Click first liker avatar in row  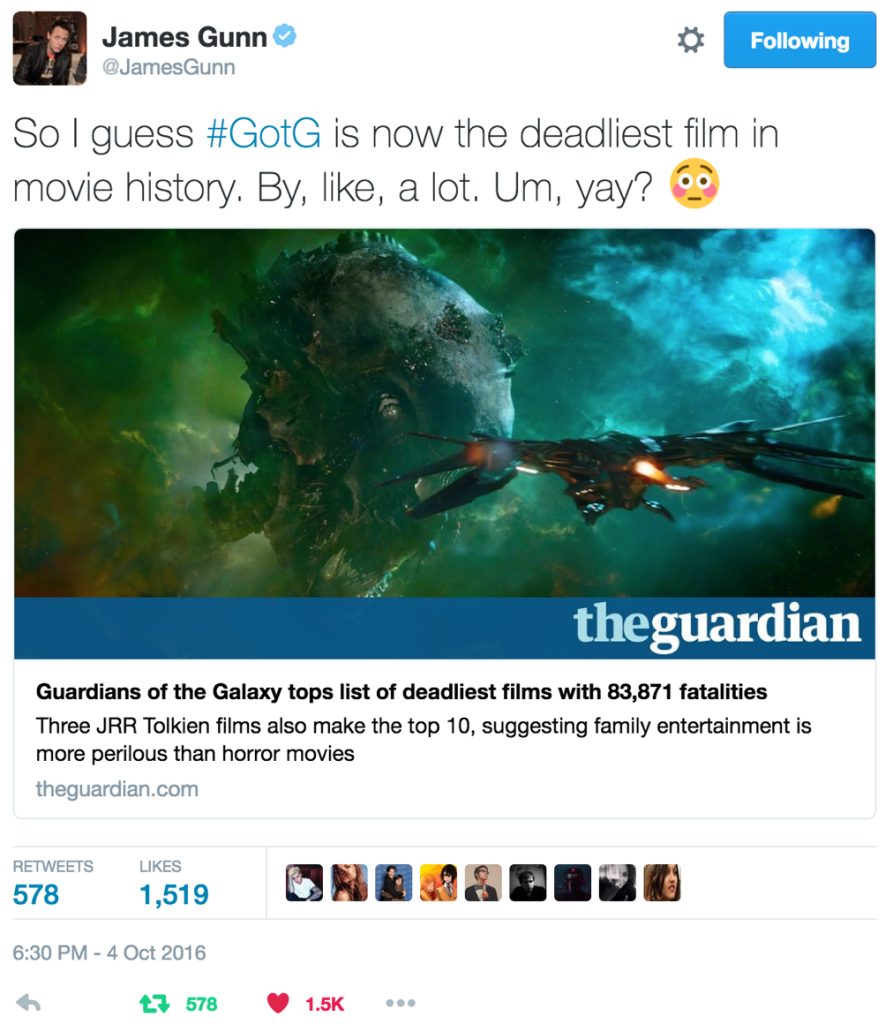pos(304,883)
